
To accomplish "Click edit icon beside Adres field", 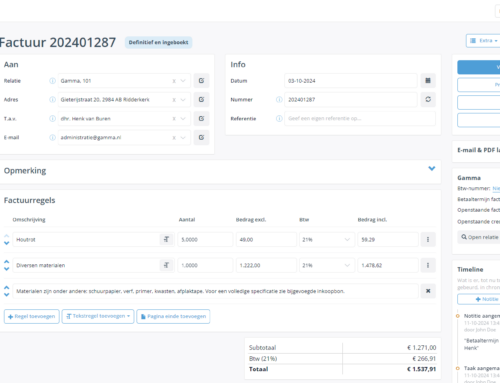I will click(x=201, y=99).
